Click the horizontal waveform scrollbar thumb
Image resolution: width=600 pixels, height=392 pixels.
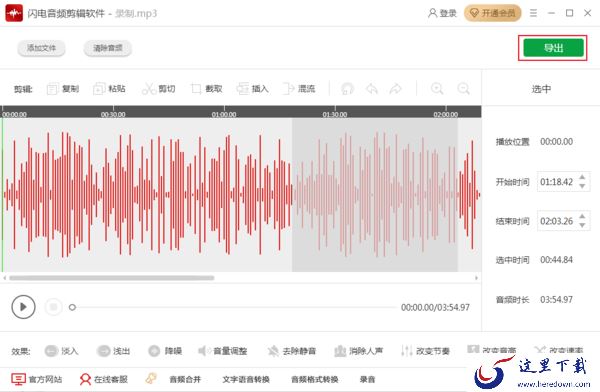coord(112,278)
